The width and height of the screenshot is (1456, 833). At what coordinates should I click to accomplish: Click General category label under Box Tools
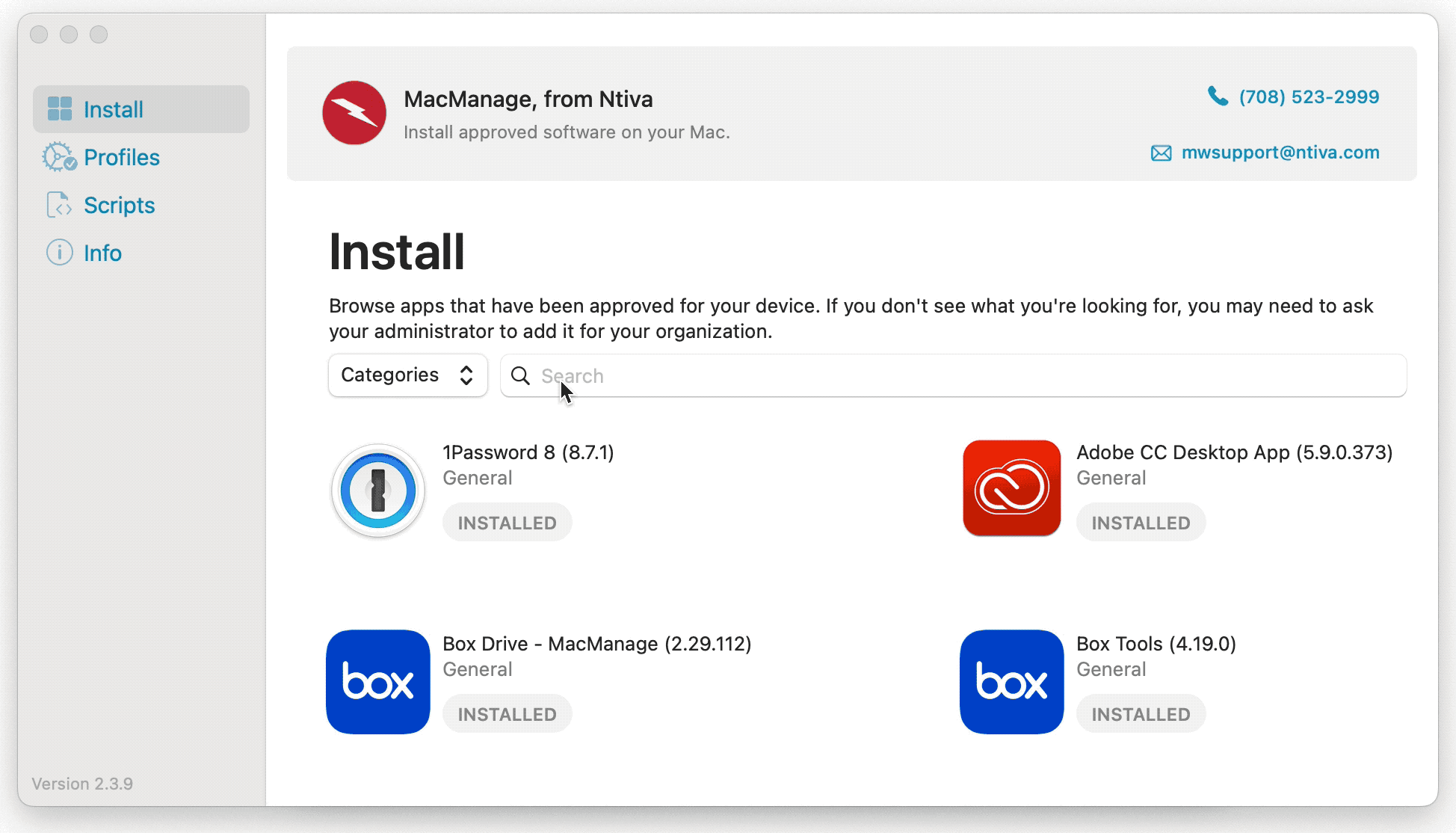click(x=1111, y=669)
